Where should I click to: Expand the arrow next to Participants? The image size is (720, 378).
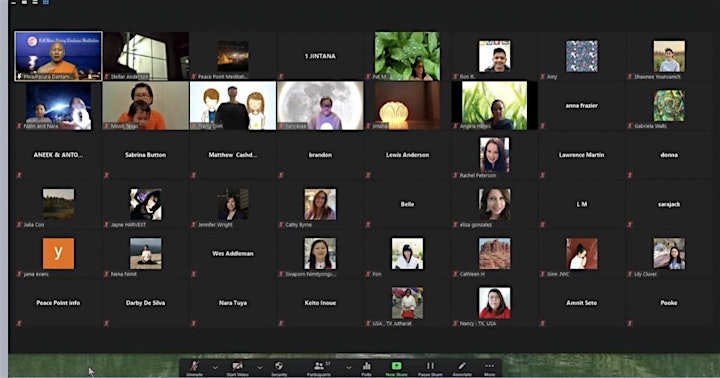tap(349, 367)
